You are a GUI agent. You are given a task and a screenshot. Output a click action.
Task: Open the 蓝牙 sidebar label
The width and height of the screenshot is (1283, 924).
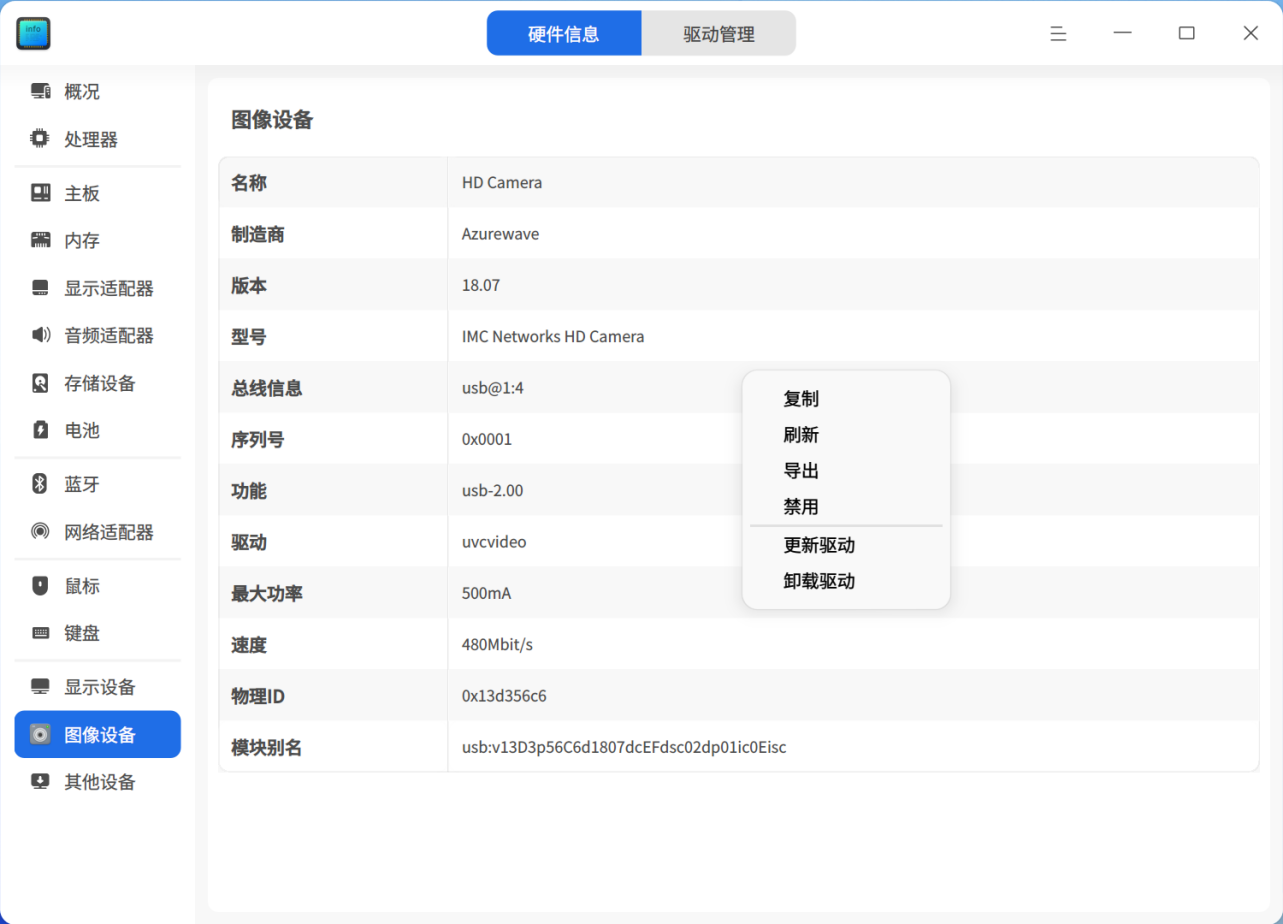click(x=82, y=485)
